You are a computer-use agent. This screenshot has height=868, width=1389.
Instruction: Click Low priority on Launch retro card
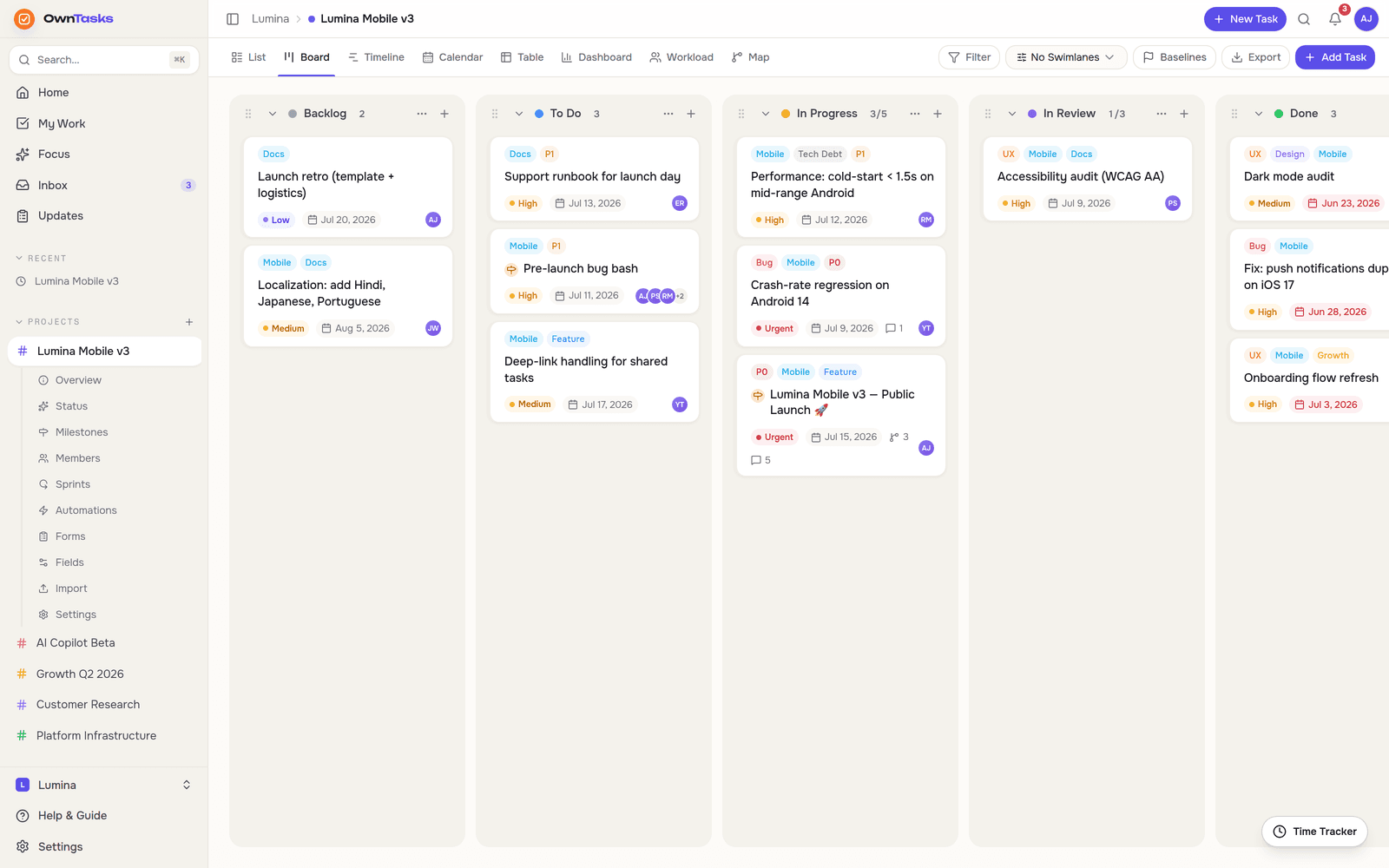(x=276, y=220)
